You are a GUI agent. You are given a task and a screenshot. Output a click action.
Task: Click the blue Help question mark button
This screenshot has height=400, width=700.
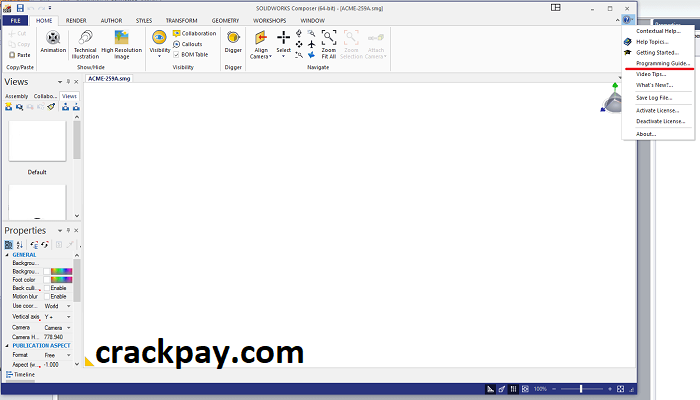627,20
